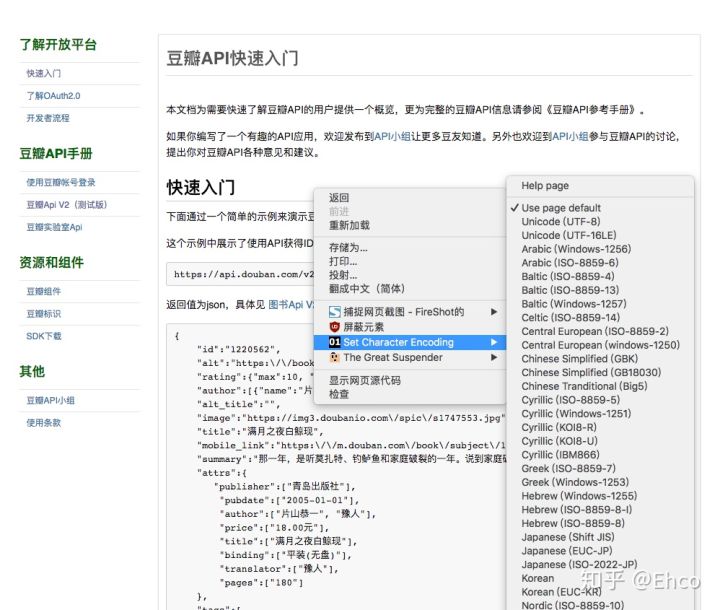Choose 翻成中文（简体）menu entry
Image resolution: width=720 pixels, height=610 pixels.
pos(367,289)
